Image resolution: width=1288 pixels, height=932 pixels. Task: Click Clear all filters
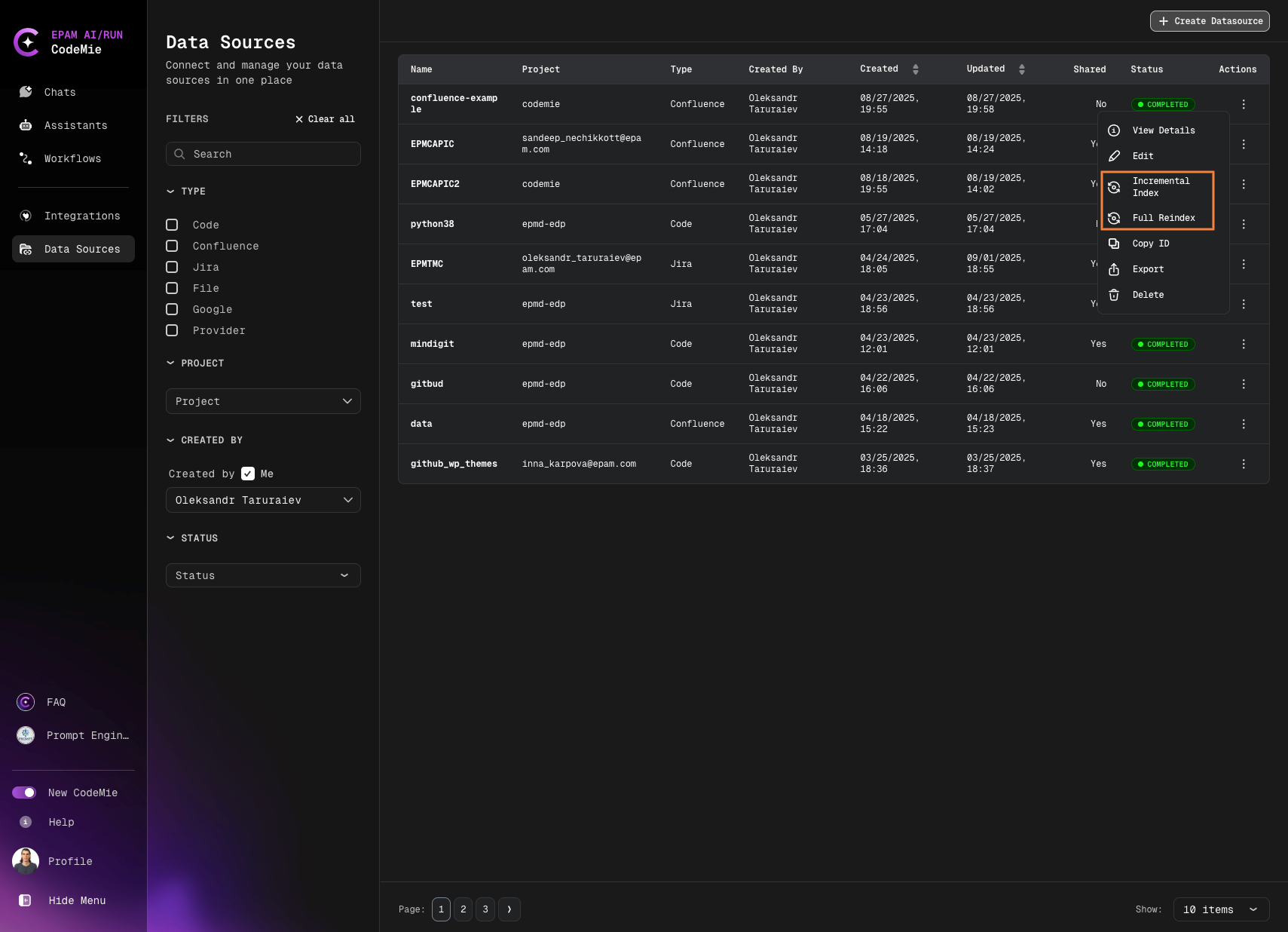click(x=325, y=119)
